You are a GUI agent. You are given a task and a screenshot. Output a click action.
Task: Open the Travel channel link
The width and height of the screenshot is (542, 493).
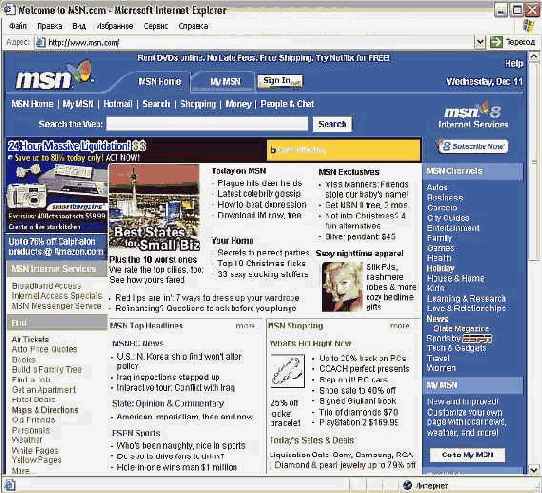pyautogui.click(x=438, y=358)
